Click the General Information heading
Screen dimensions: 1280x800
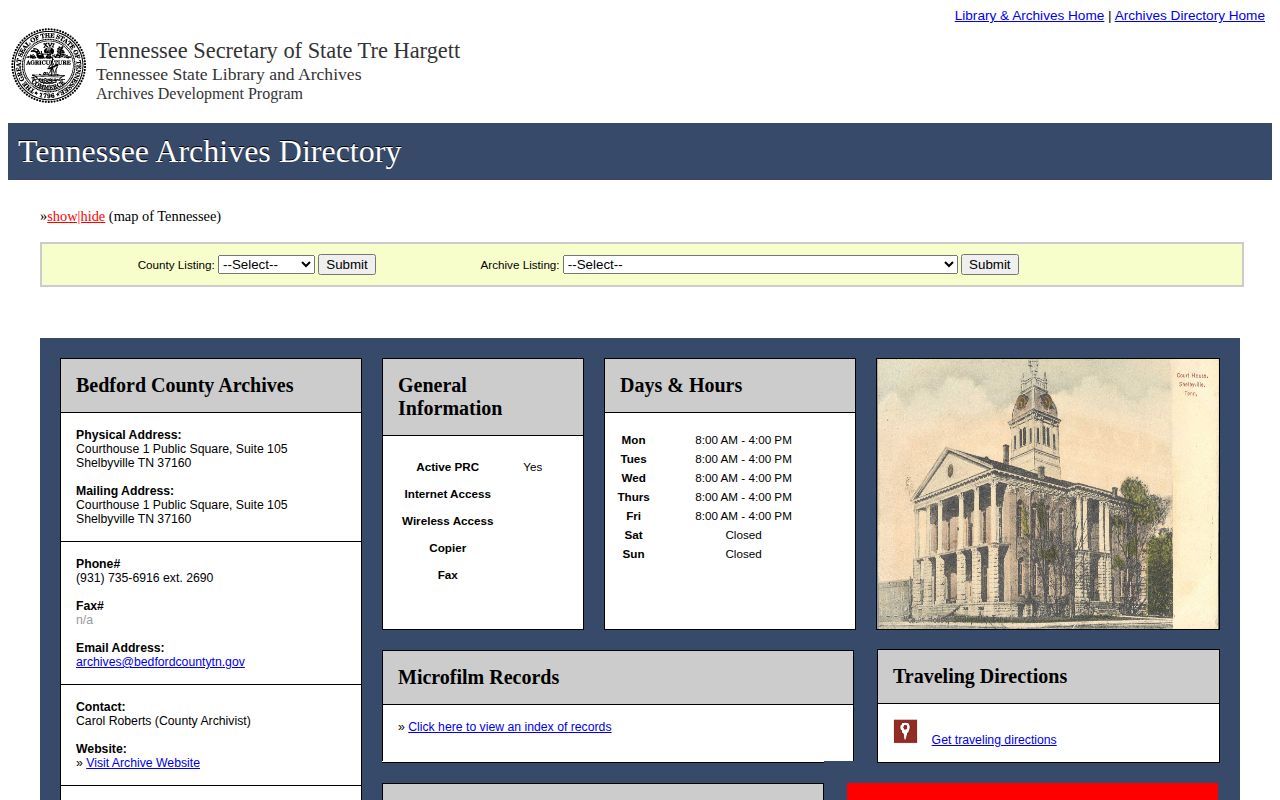click(450, 397)
